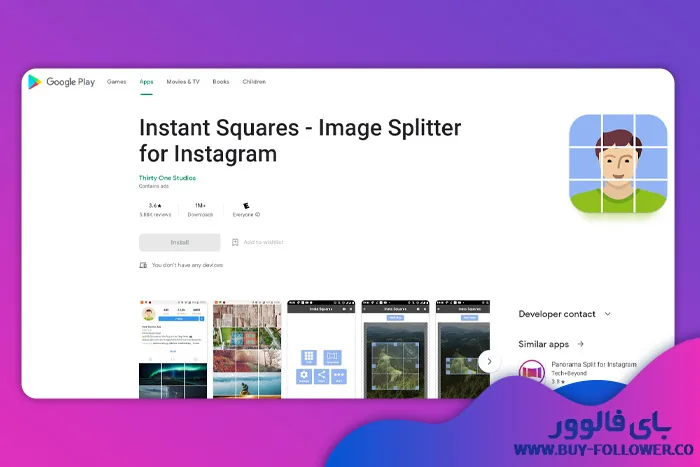700x467 pixels.
Task: Click the Panorama Split app icon
Action: tap(532, 372)
